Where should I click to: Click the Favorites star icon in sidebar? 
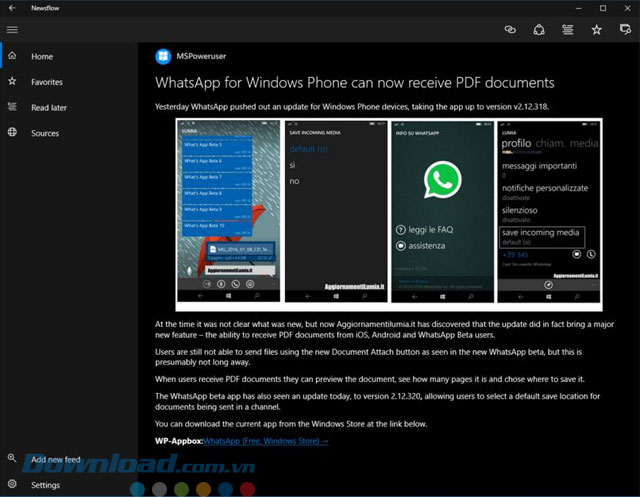pos(12,81)
